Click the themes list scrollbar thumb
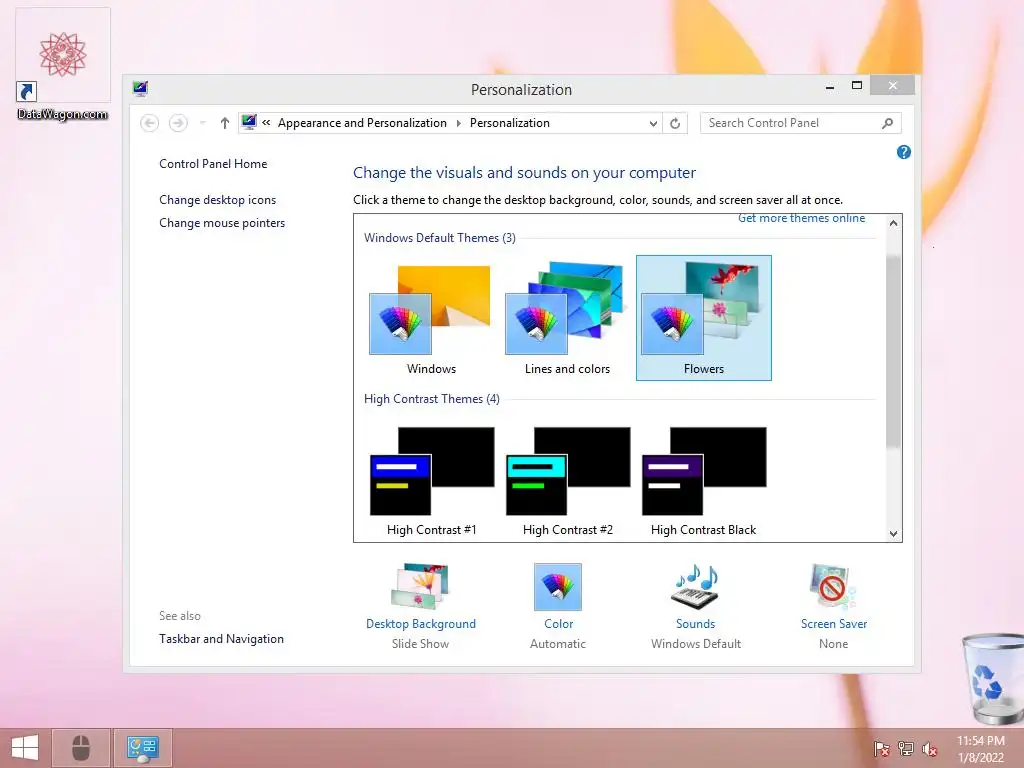 [893, 351]
